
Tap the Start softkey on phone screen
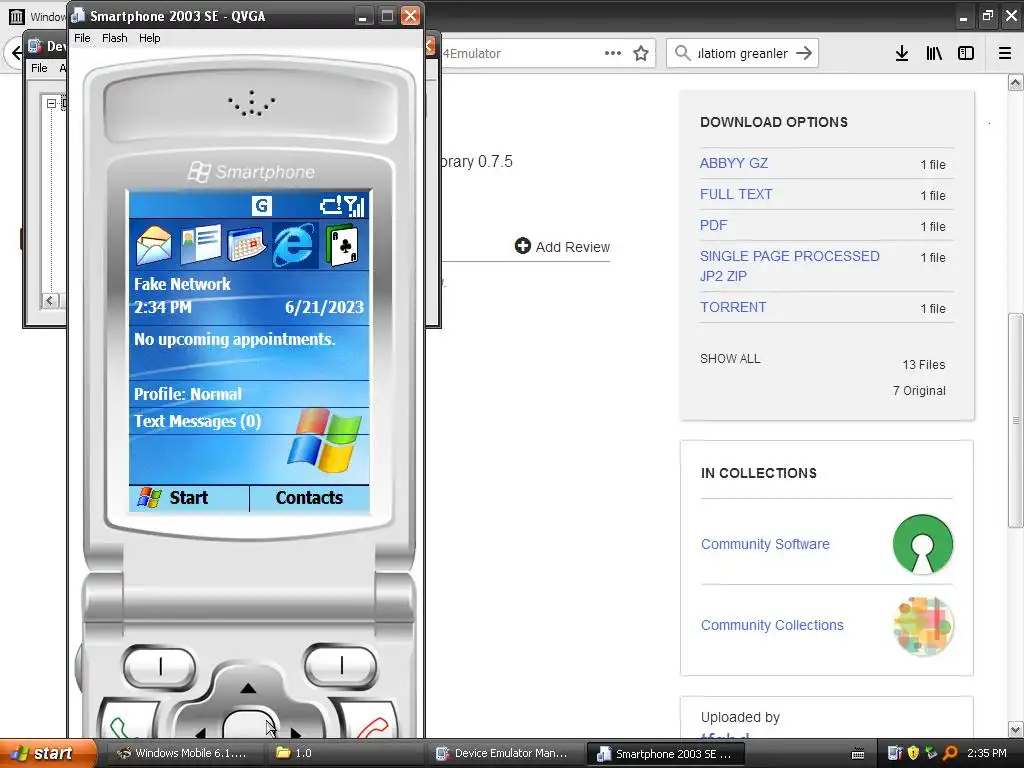pos(188,498)
